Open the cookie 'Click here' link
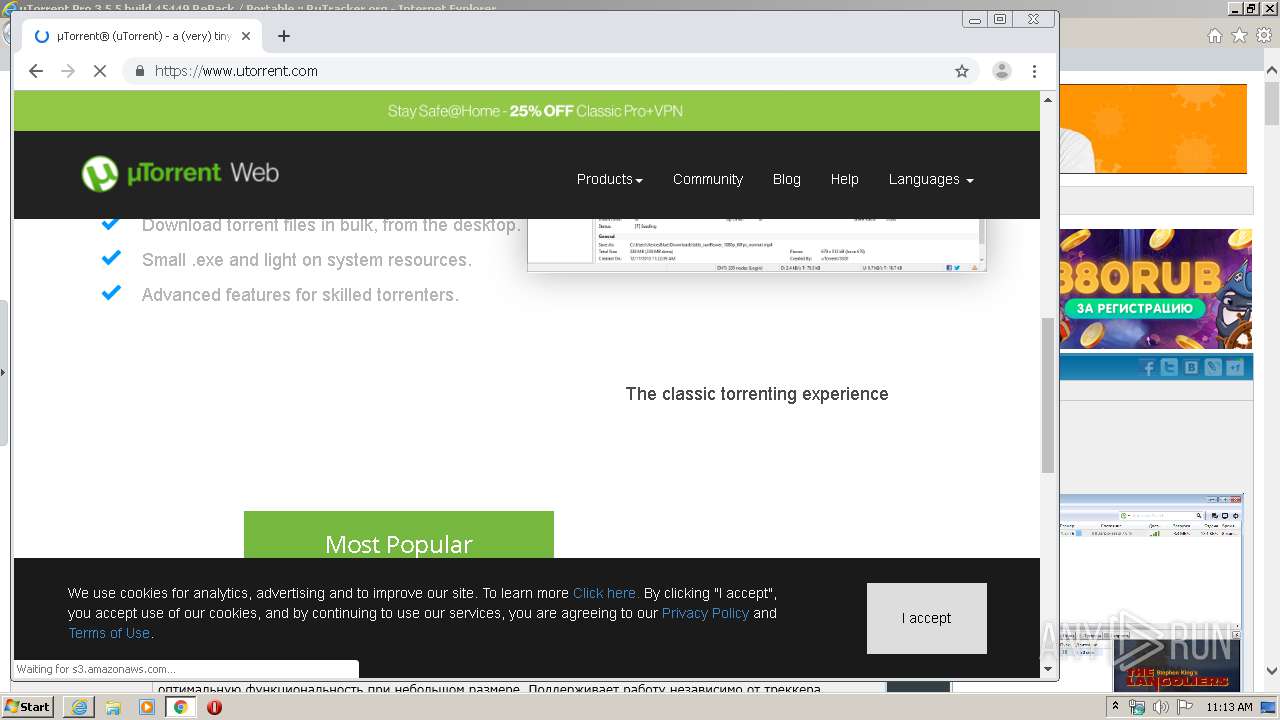Viewport: 1280px width, 720px height. point(605,593)
